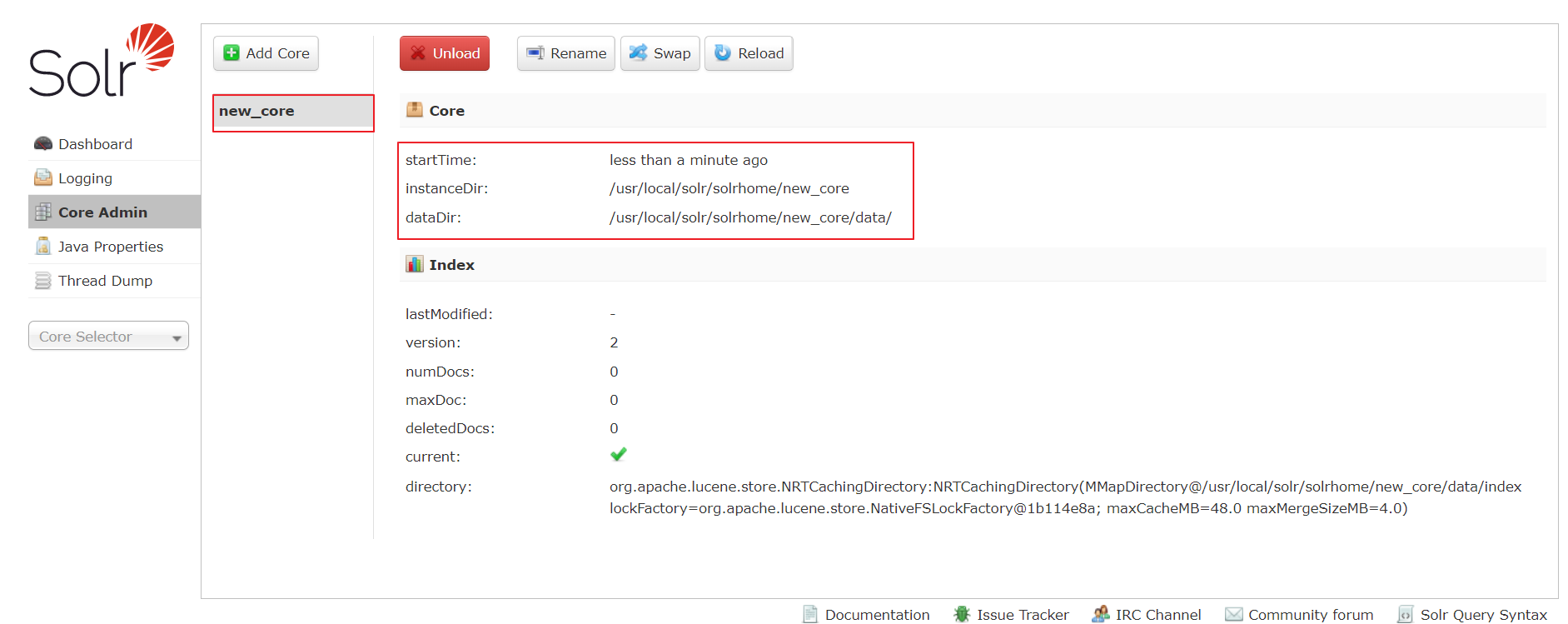Image resolution: width=1568 pixels, height=624 pixels.
Task: Click the Thread Dump icon
Action: click(43, 280)
